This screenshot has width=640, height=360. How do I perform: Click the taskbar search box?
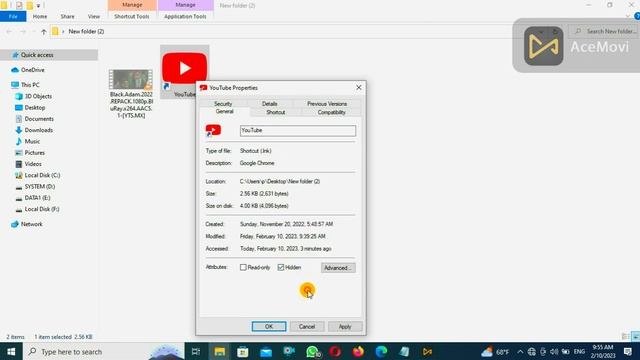(104, 351)
